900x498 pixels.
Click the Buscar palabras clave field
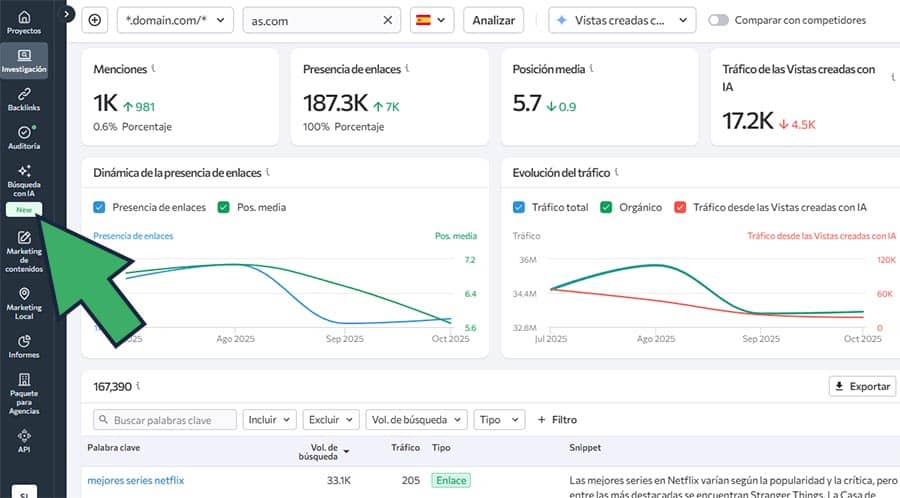coord(165,420)
